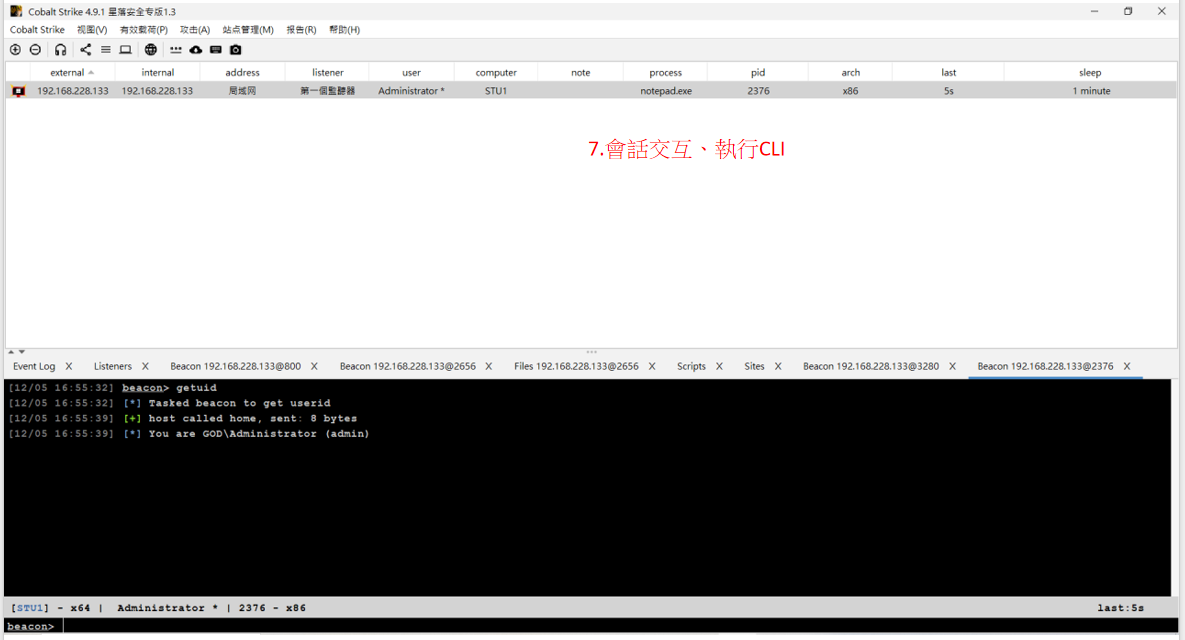Sort by the internal column header
Viewport: 1185px width, 640px height.
pos(158,73)
